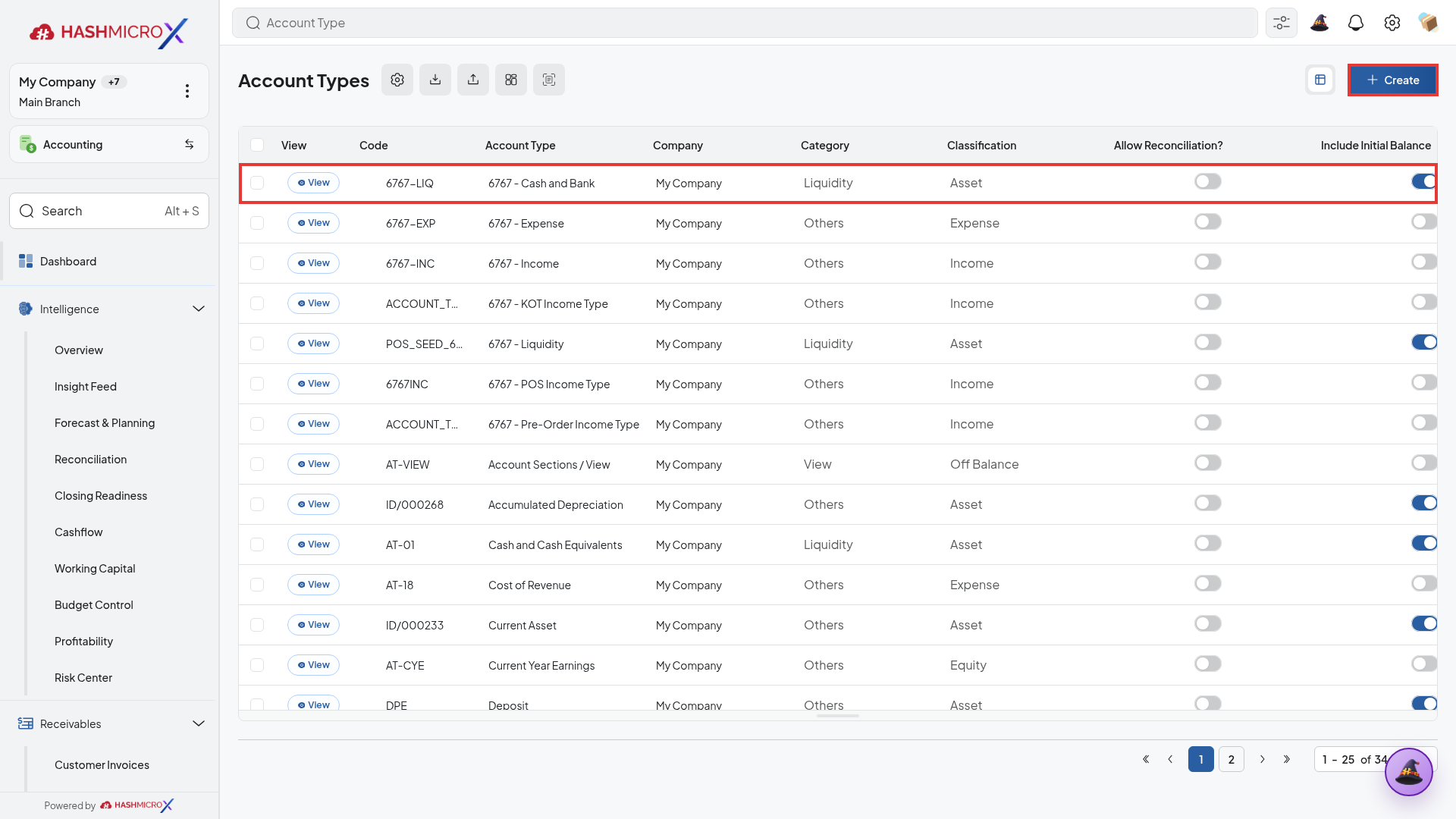Go to Forecast & Planning
The height and width of the screenshot is (819, 1456).
click(x=105, y=423)
